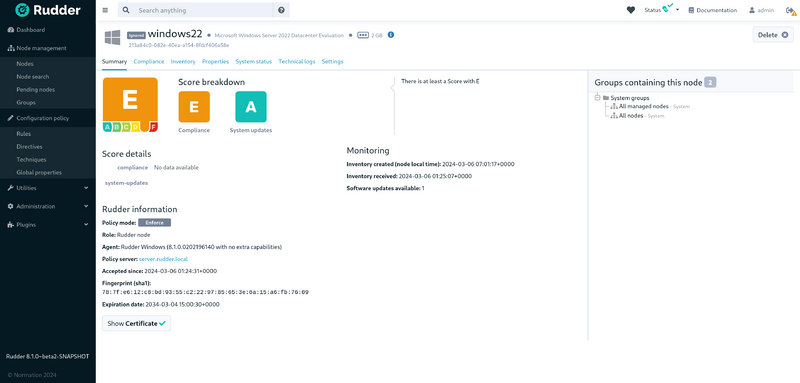The height and width of the screenshot is (383, 800).
Task: Click the System groups folder icon
Action: pos(606,97)
